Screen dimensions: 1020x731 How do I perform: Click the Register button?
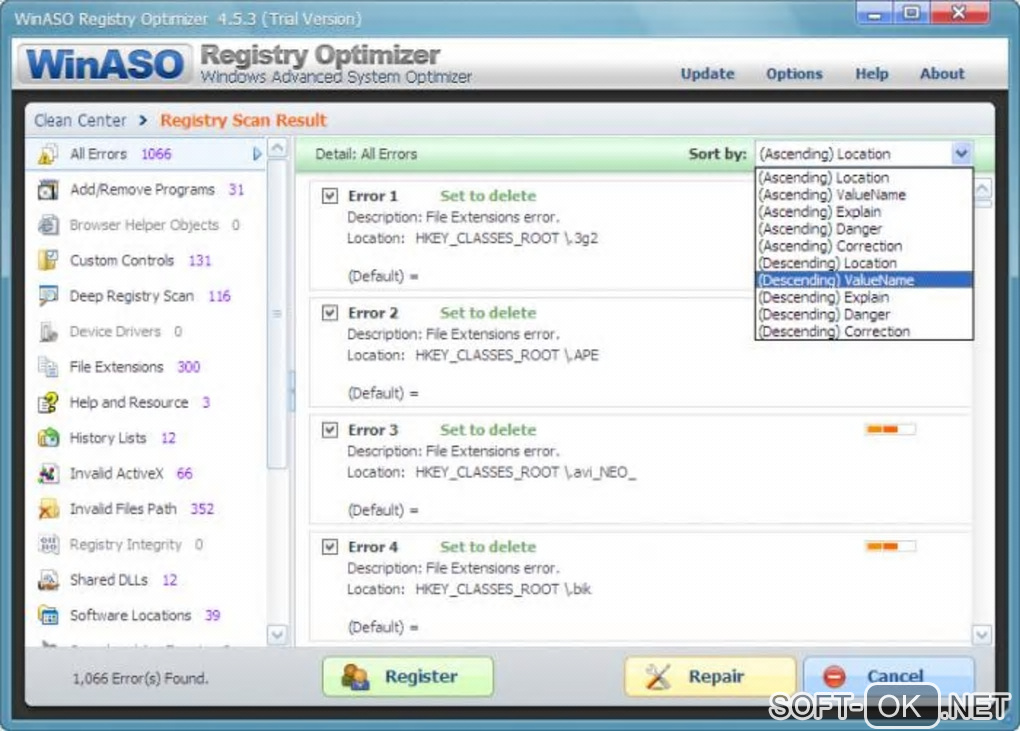pyautogui.click(x=408, y=677)
